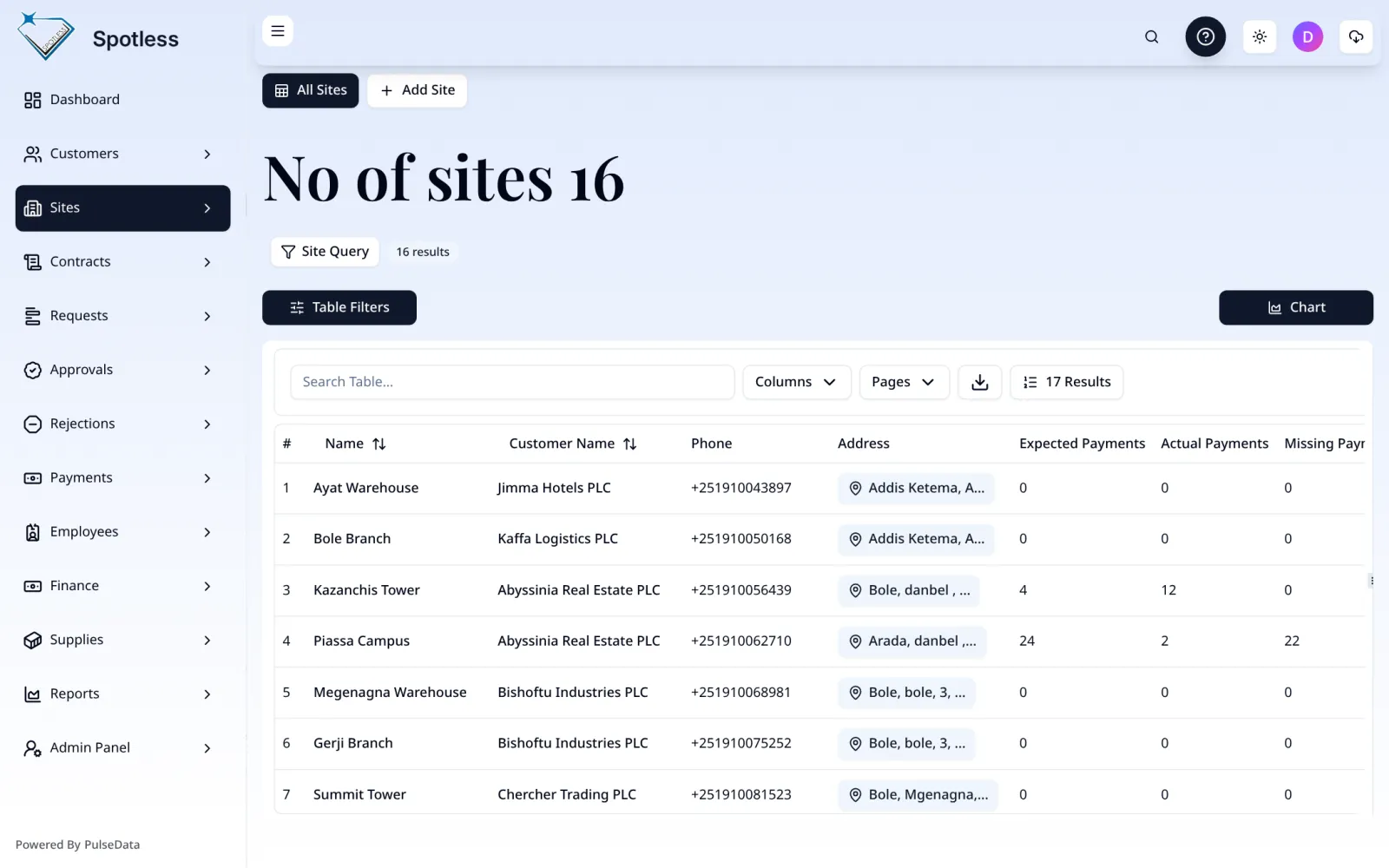Expand the Contracts menu chevron
Screen dimensions: 1389x868
pos(207,262)
